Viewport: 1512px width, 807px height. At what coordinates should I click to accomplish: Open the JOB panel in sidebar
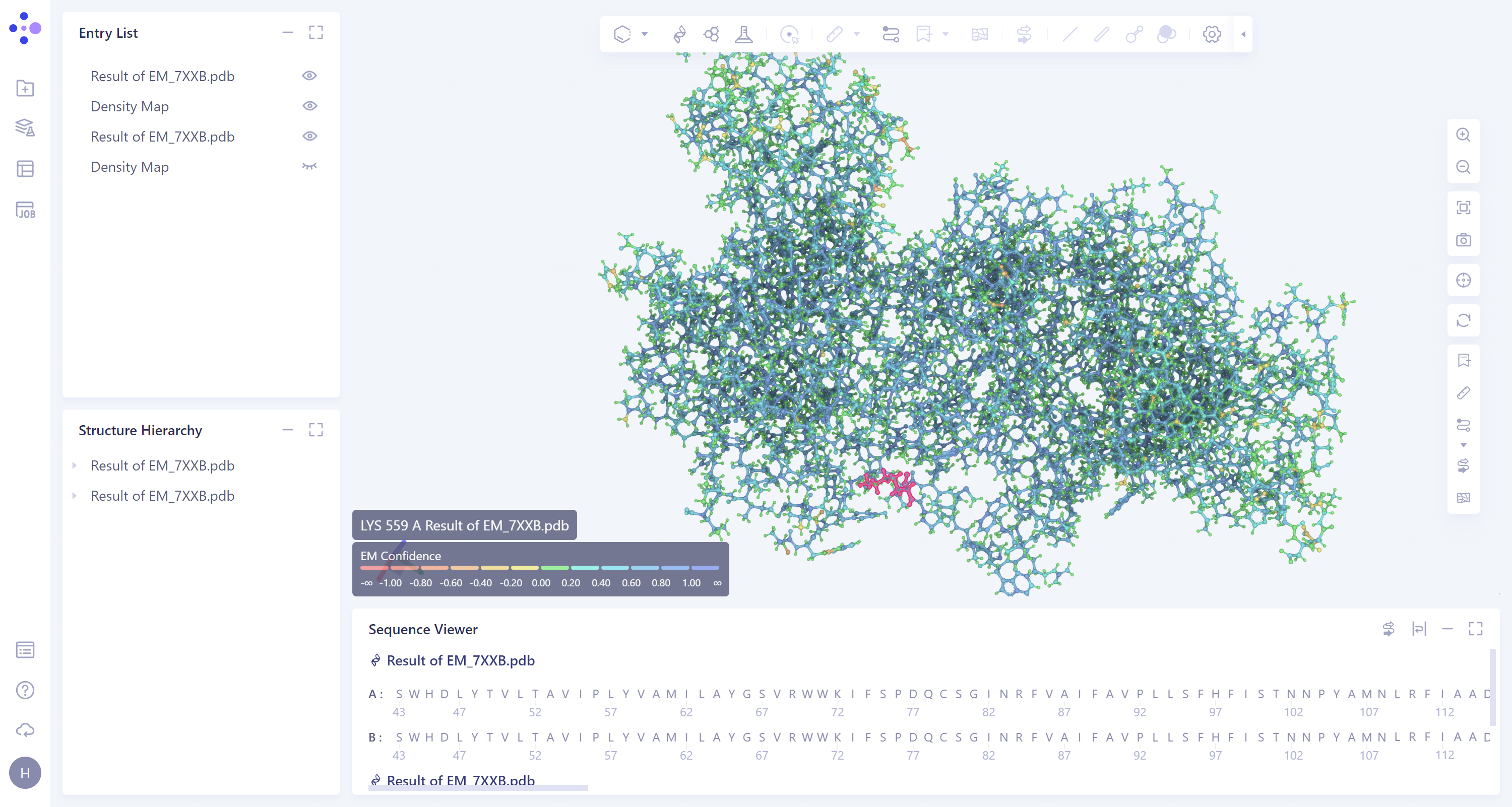[x=25, y=210]
